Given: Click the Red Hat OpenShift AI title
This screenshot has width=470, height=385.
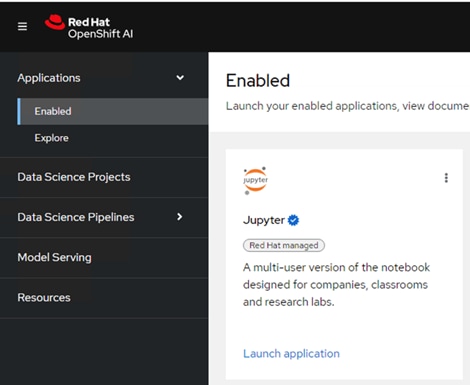Looking at the screenshot, I should pos(100,28).
